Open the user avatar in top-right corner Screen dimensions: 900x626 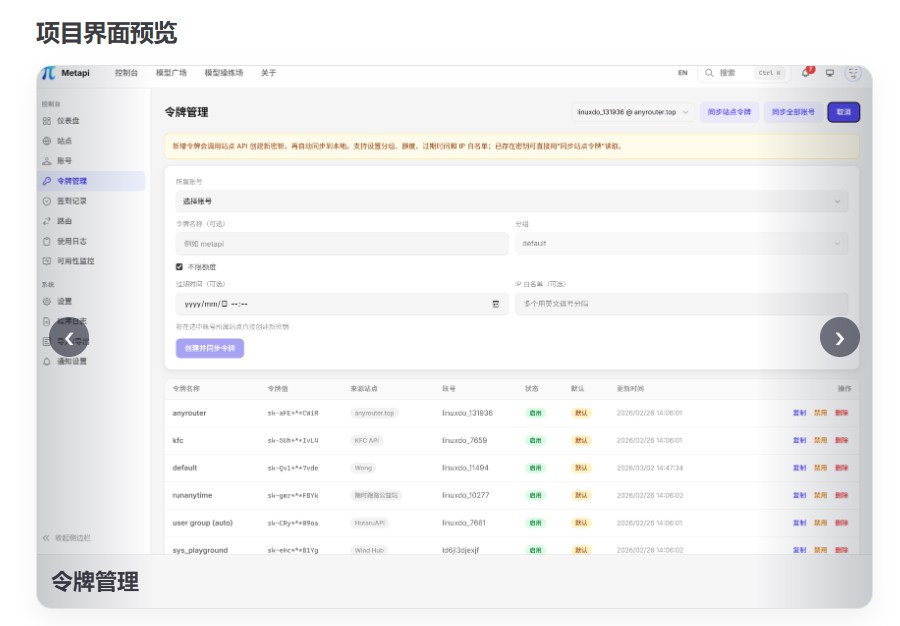pos(854,73)
